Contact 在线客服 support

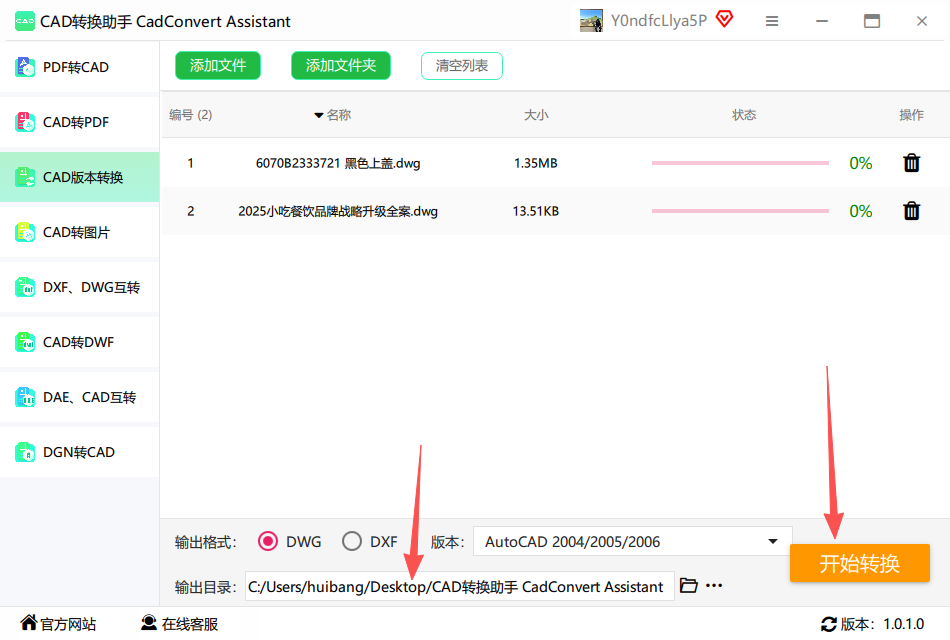click(179, 624)
